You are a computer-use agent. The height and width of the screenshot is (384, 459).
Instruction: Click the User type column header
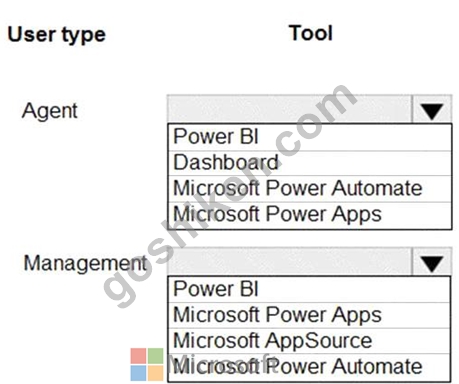(x=56, y=35)
